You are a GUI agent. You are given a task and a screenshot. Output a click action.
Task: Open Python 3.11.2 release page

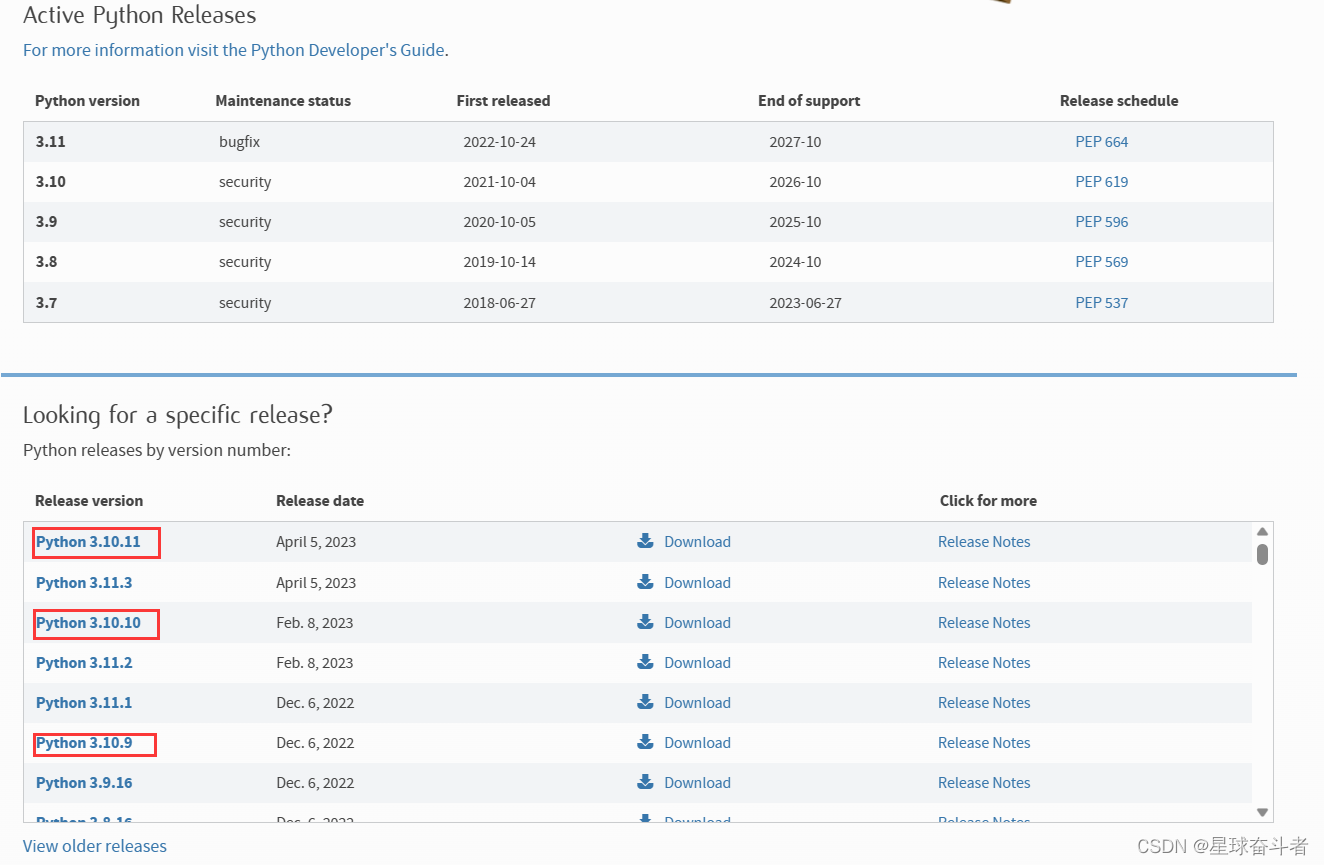(84, 662)
